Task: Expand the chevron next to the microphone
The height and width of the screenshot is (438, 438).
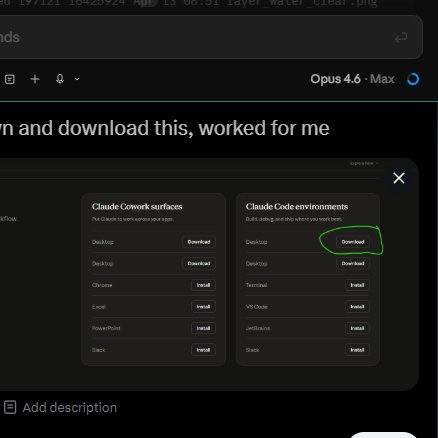Action: pos(77,79)
